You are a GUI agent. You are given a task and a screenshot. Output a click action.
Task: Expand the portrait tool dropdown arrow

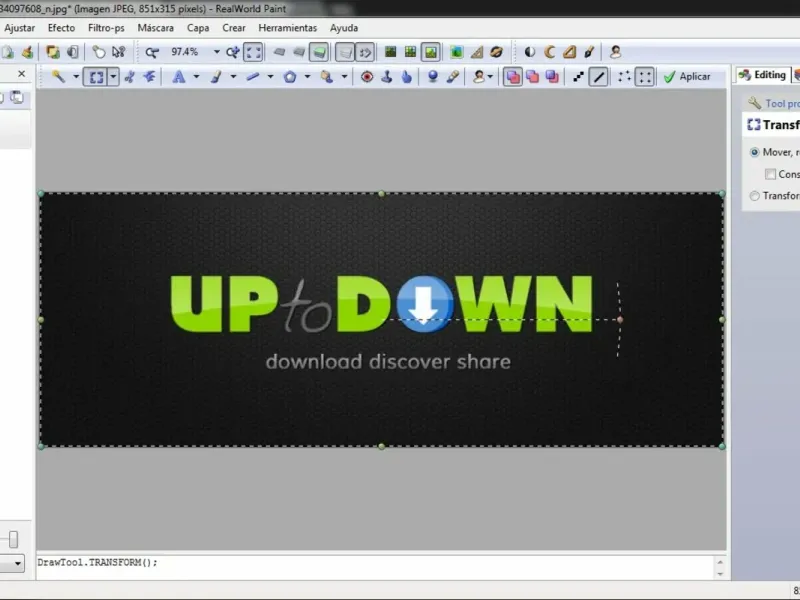click(x=490, y=77)
